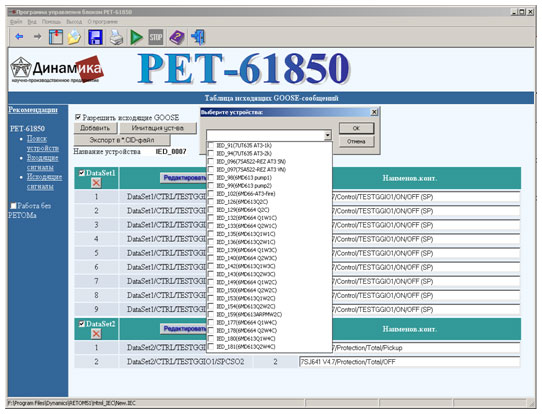Save using the blue floppy disk icon

pos(95,37)
